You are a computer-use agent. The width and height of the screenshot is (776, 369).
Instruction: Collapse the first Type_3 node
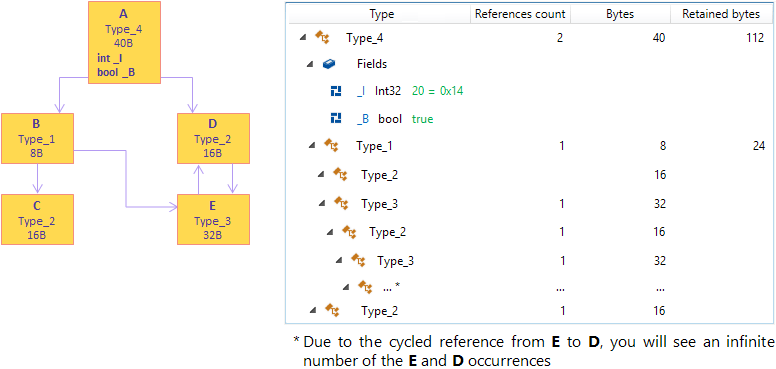[x=322, y=203]
